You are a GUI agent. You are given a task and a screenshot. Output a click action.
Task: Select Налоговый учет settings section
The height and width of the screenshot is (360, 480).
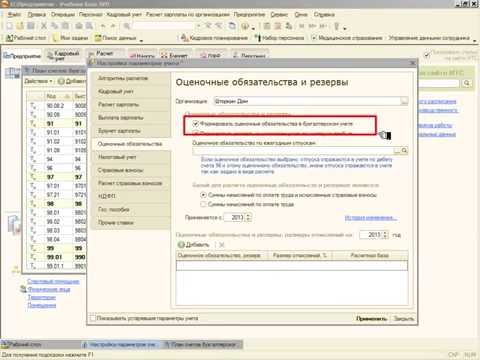click(x=130, y=157)
